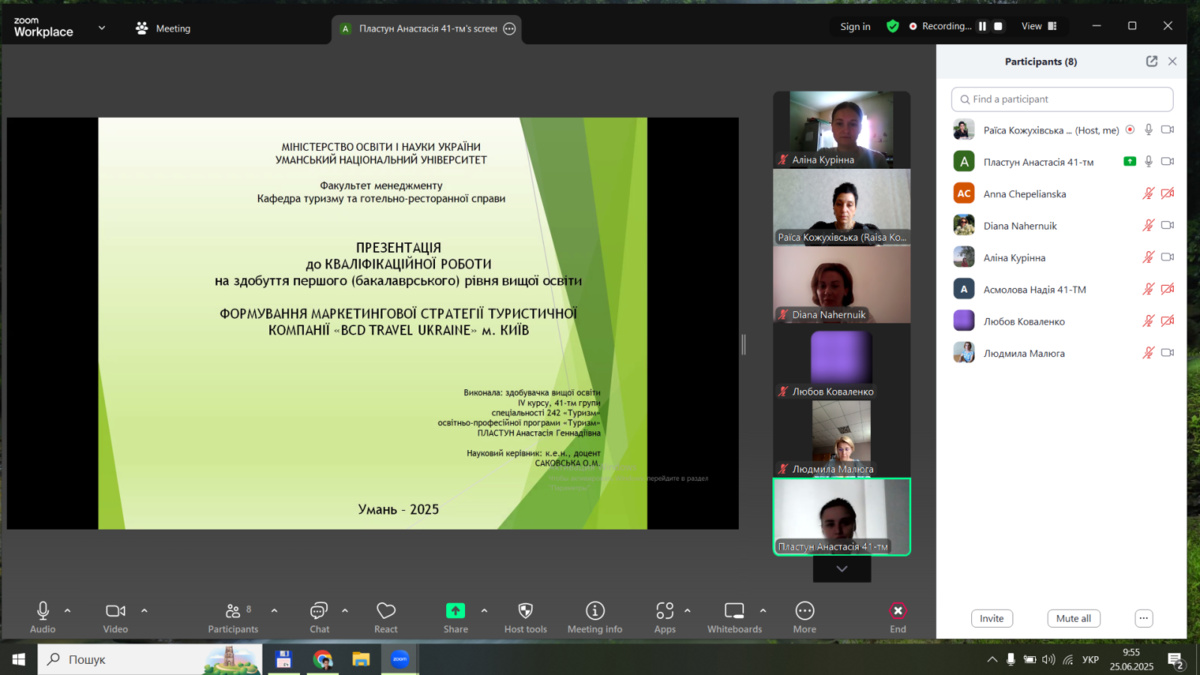Open Host tools shield icon
This screenshot has width=1200, height=675.
[525, 610]
